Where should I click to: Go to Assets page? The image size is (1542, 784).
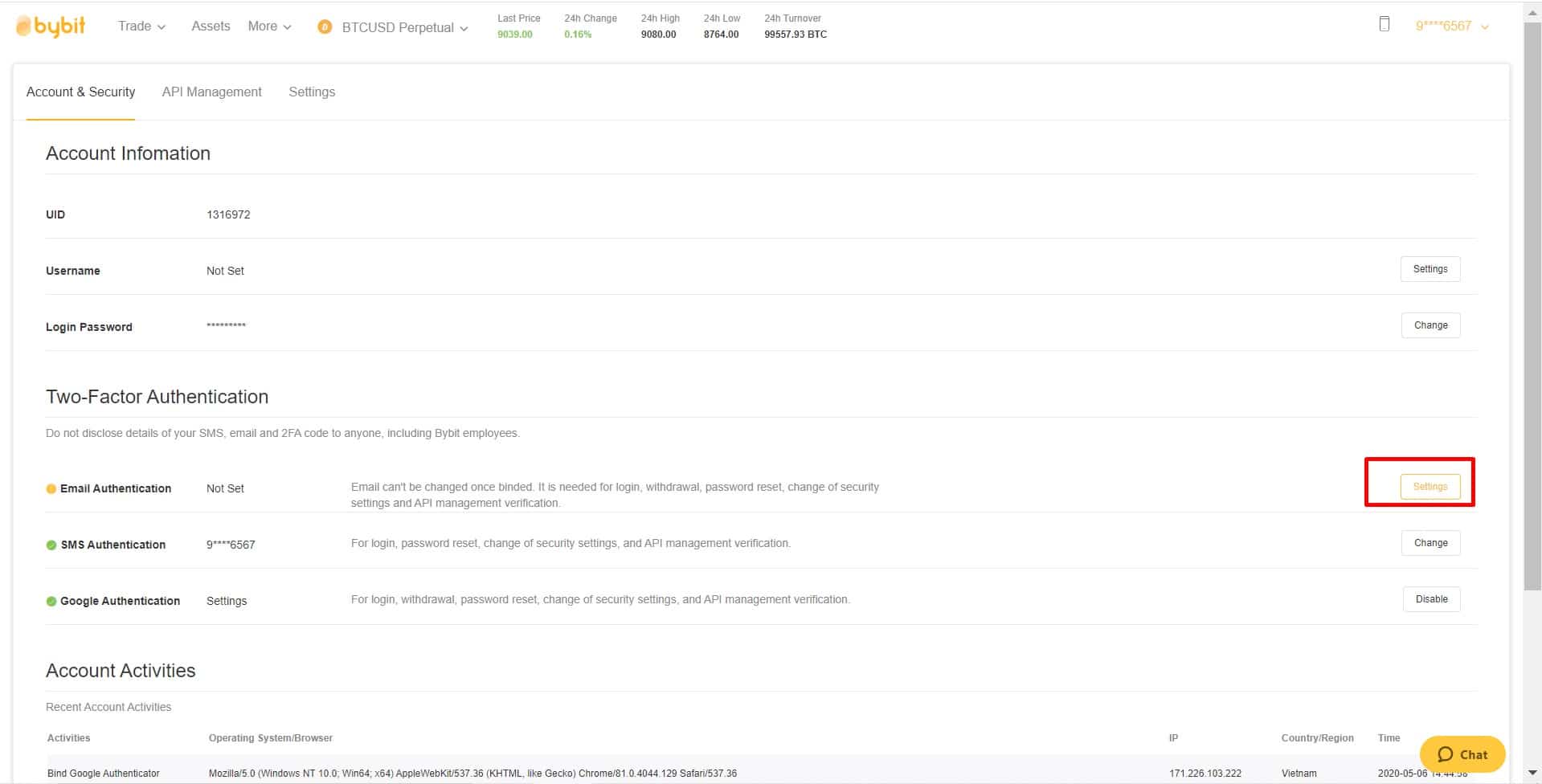point(211,26)
